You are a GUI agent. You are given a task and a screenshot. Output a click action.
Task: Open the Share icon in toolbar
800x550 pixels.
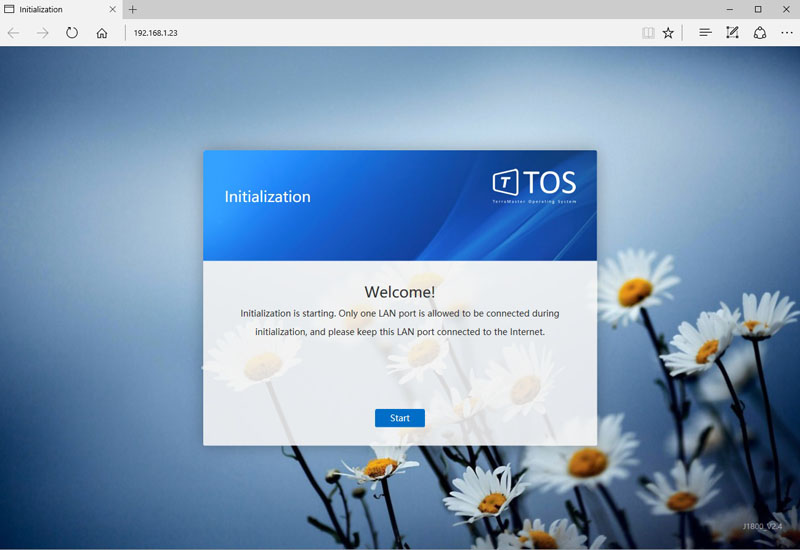coord(760,33)
